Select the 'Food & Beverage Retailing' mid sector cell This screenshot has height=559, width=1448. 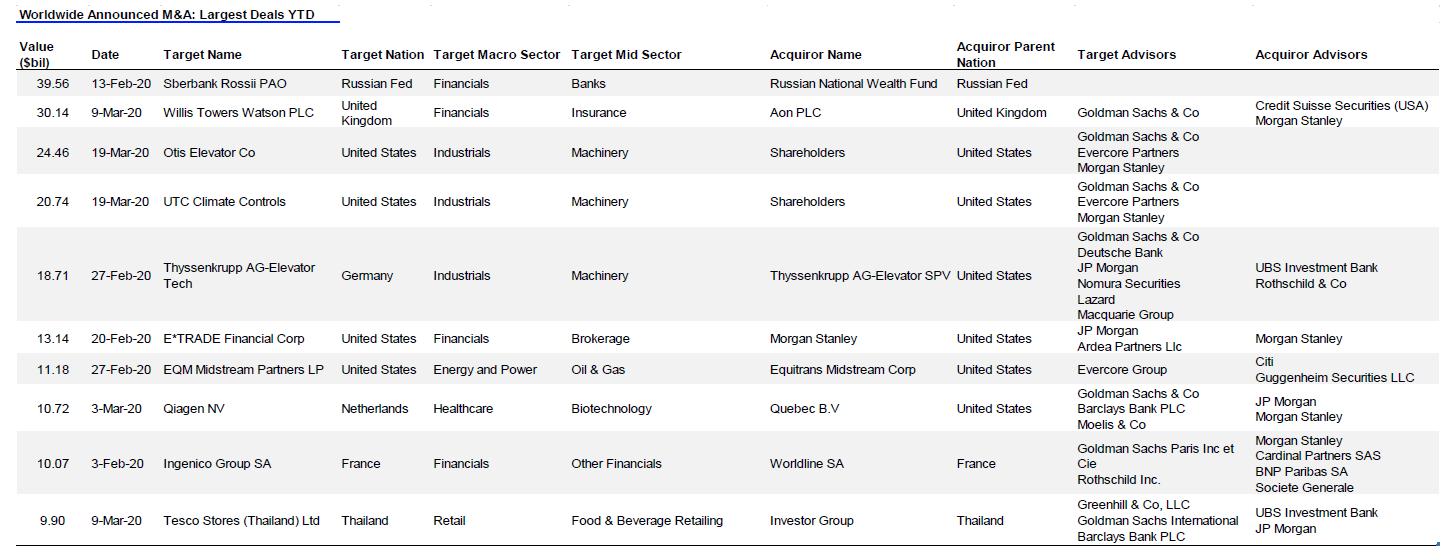[646, 521]
